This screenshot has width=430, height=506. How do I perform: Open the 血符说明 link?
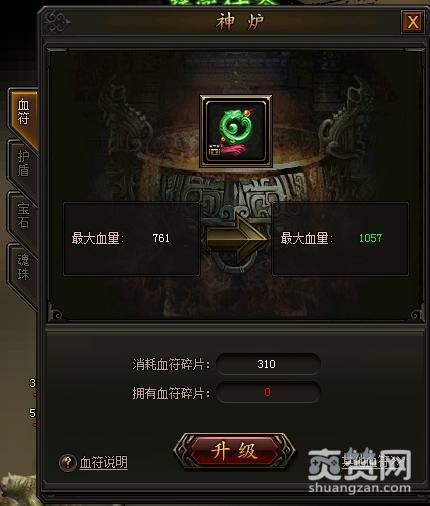pyautogui.click(x=104, y=462)
